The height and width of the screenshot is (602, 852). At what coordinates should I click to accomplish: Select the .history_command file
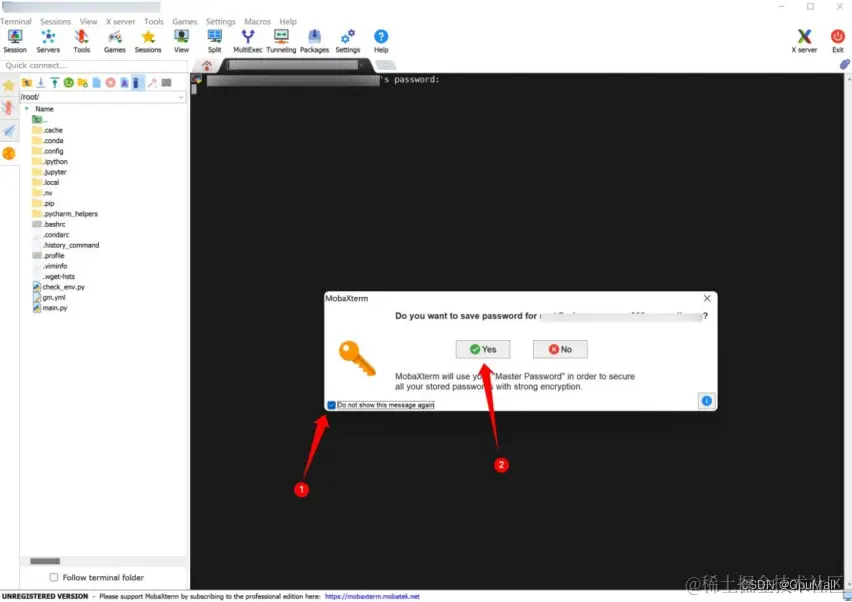click(x=66, y=246)
